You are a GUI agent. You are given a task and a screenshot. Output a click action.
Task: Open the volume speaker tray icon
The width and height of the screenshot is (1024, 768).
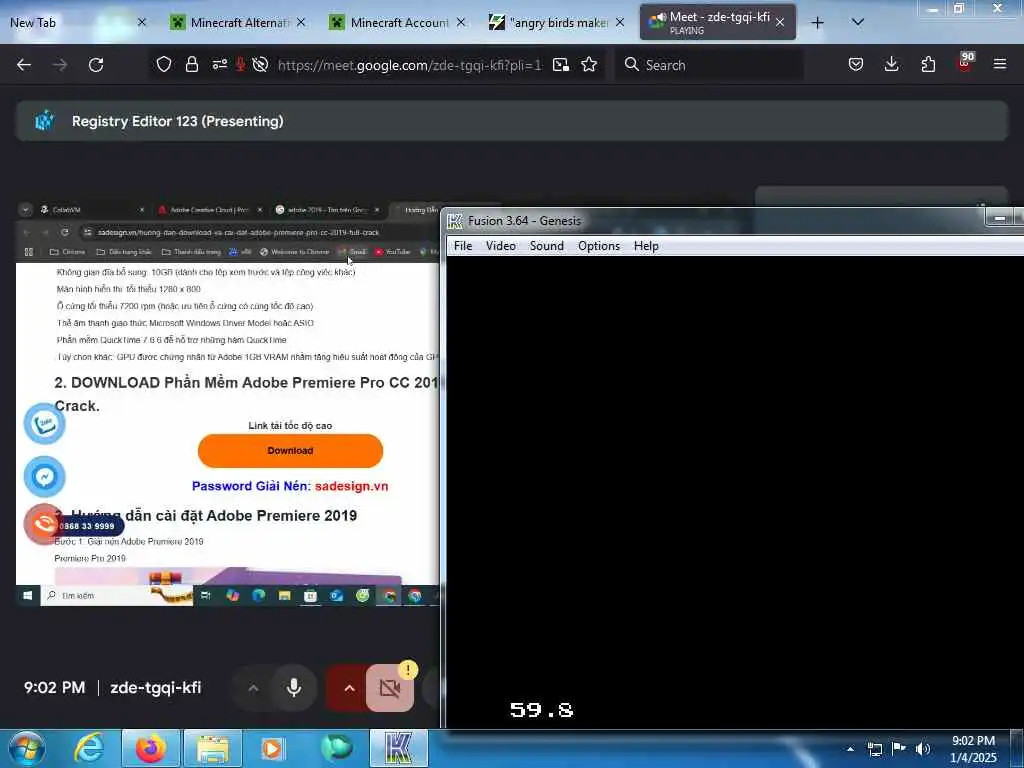923,749
